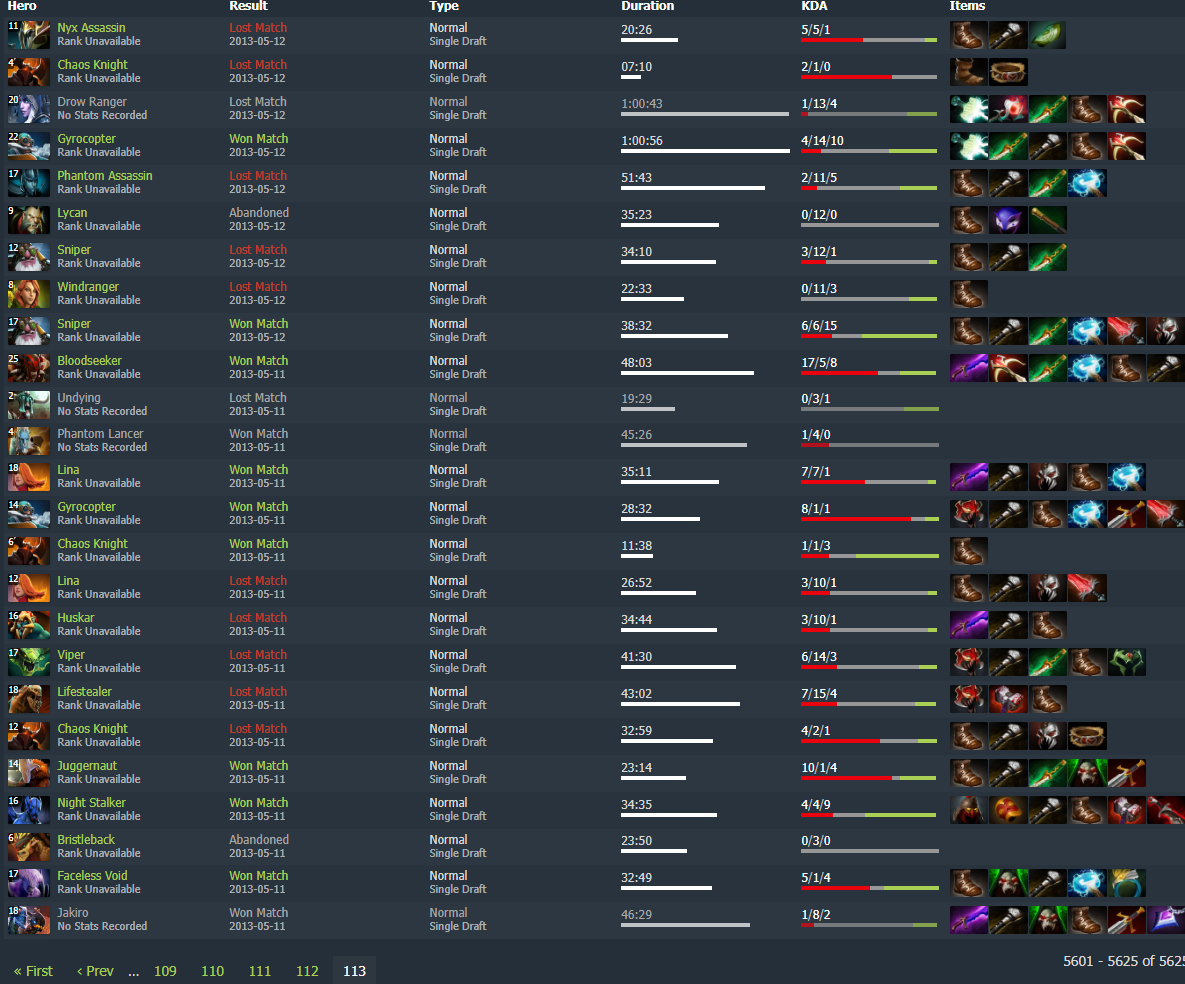Open the Lycan hero portrait
Image resolution: width=1185 pixels, height=984 pixels.
[x=29, y=220]
